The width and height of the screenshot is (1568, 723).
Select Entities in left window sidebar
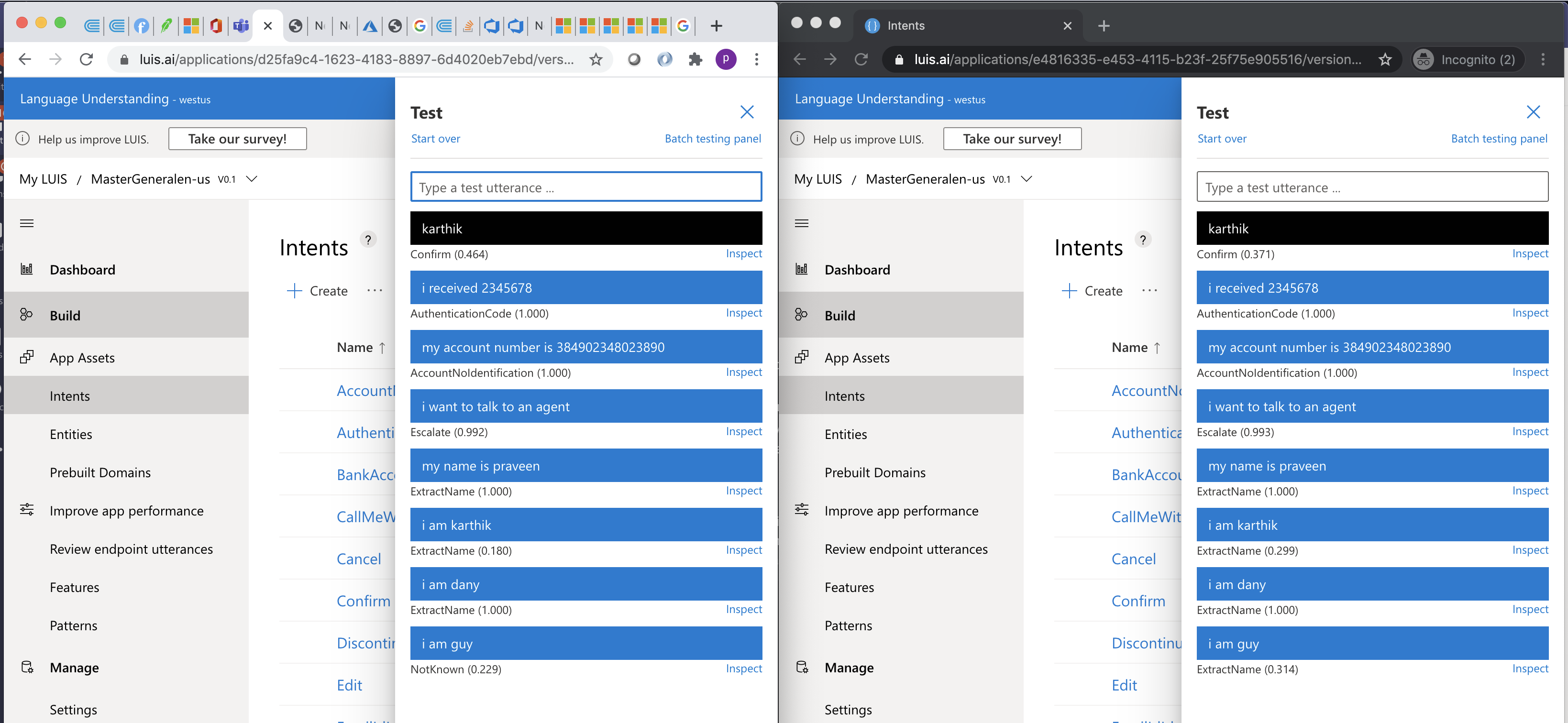[x=71, y=434]
